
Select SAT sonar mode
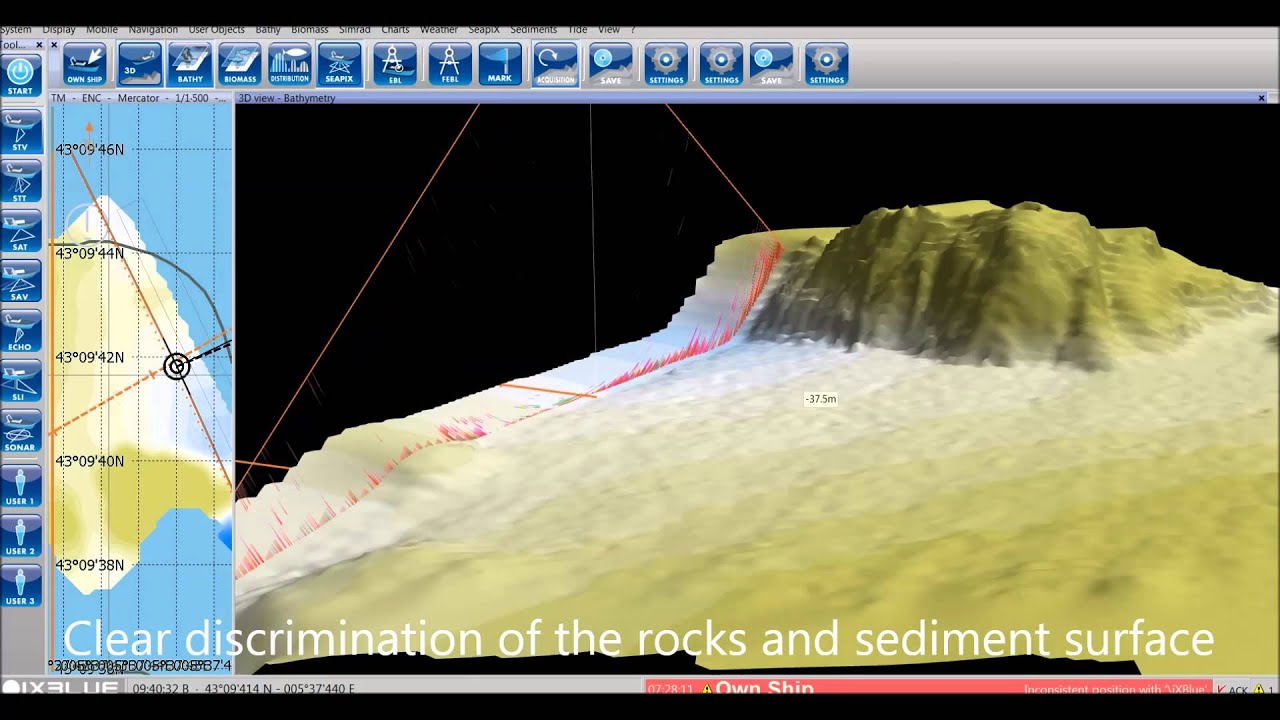click(x=20, y=232)
